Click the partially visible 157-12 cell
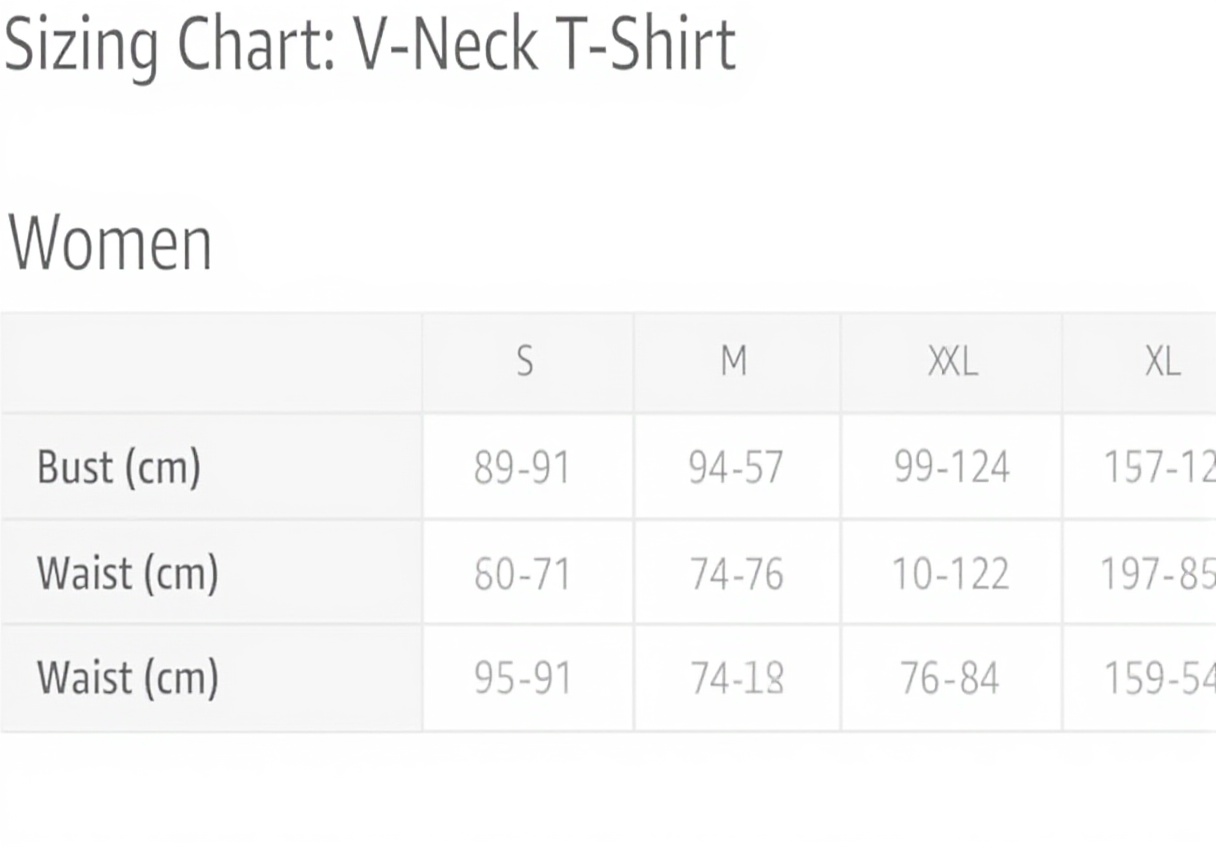 point(1158,468)
